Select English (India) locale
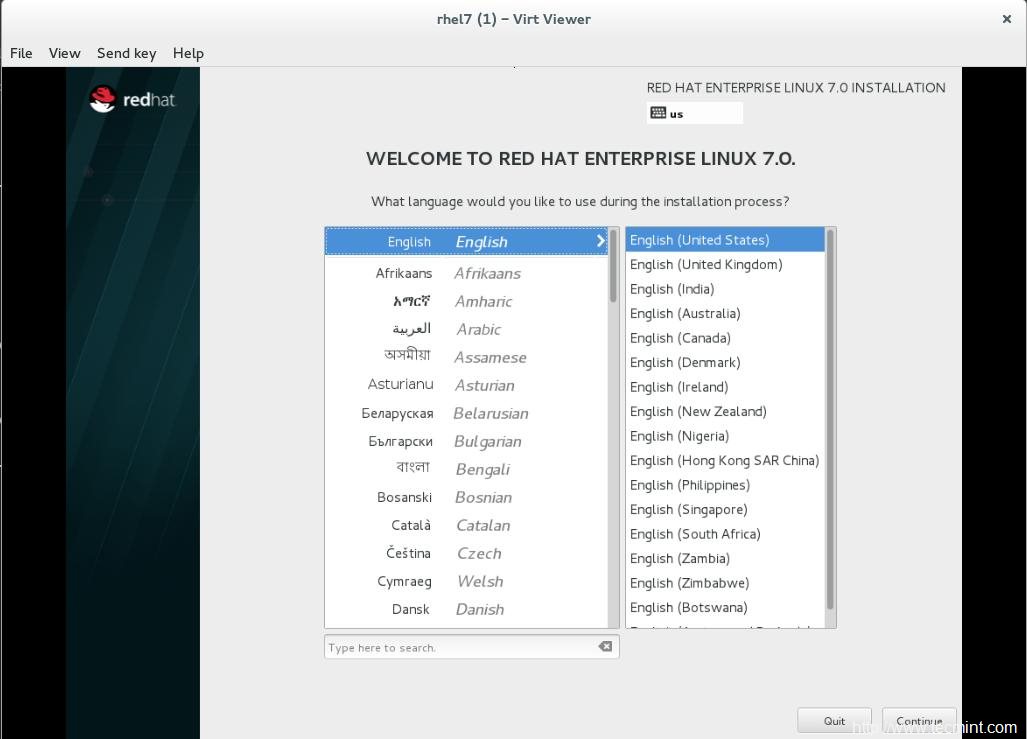The image size is (1027, 739). click(x=672, y=289)
